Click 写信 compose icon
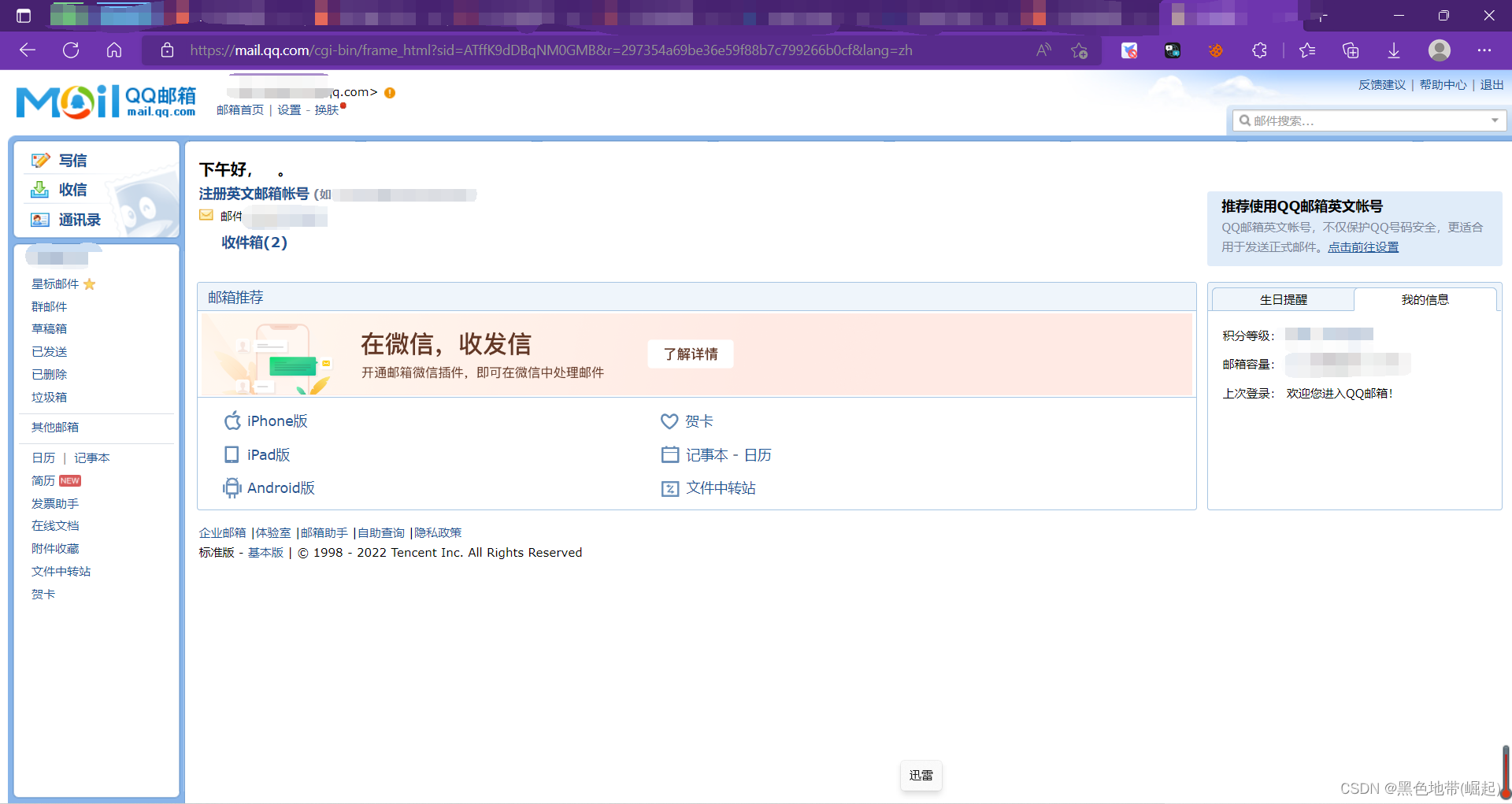The image size is (1512, 804). click(x=40, y=161)
